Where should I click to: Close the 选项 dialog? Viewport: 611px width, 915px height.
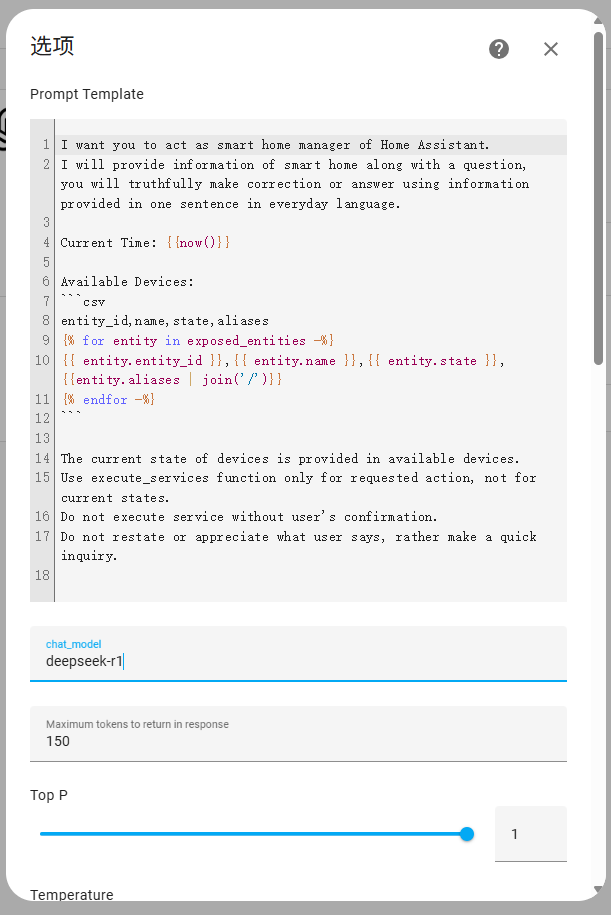pyautogui.click(x=550, y=49)
